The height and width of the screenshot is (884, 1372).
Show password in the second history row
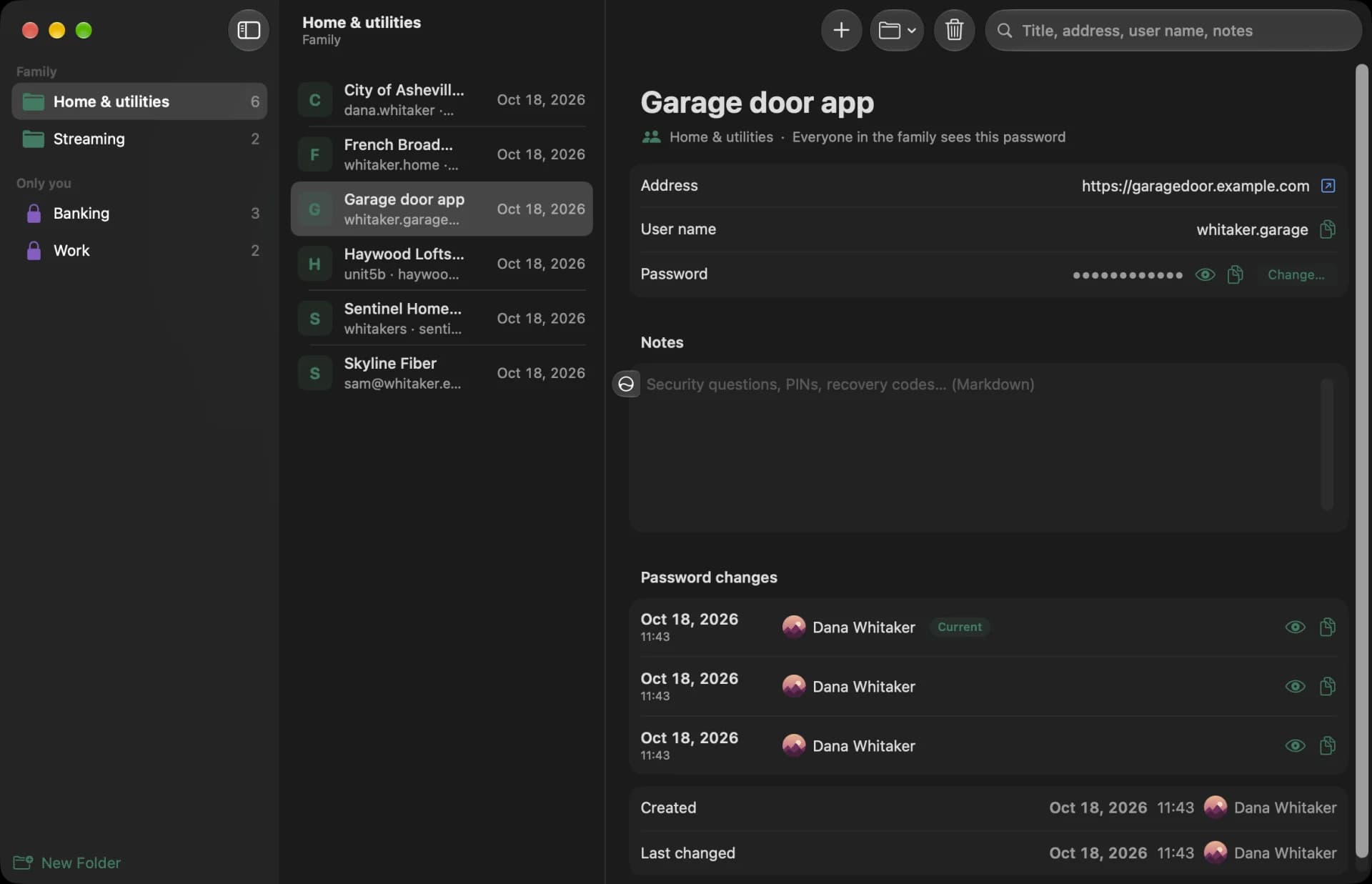[x=1295, y=686]
